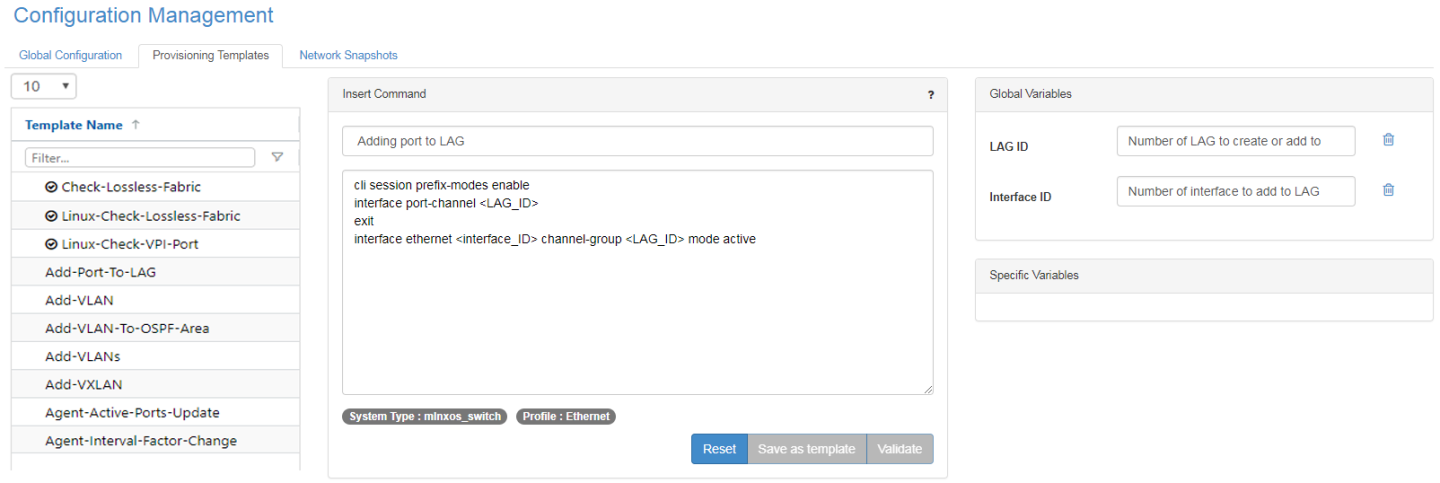Click the Save as template button
Viewport: 1440px width, 483px height.
[x=806, y=449]
